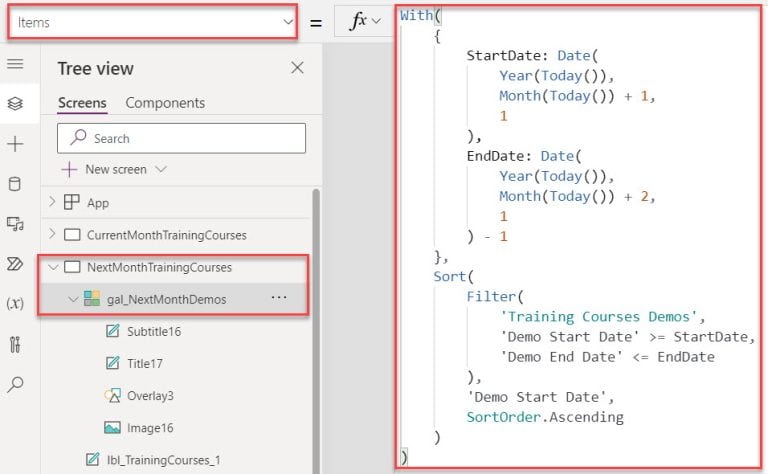Viewport: 768px width, 474px height.
Task: Select the NextMonthTrainingCourses screen
Action: tap(159, 267)
